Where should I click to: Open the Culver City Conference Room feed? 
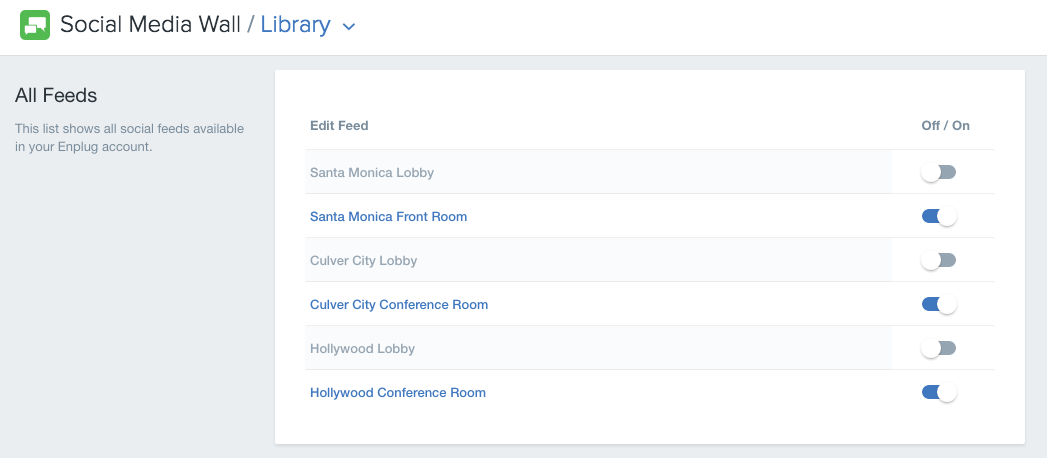[399, 304]
